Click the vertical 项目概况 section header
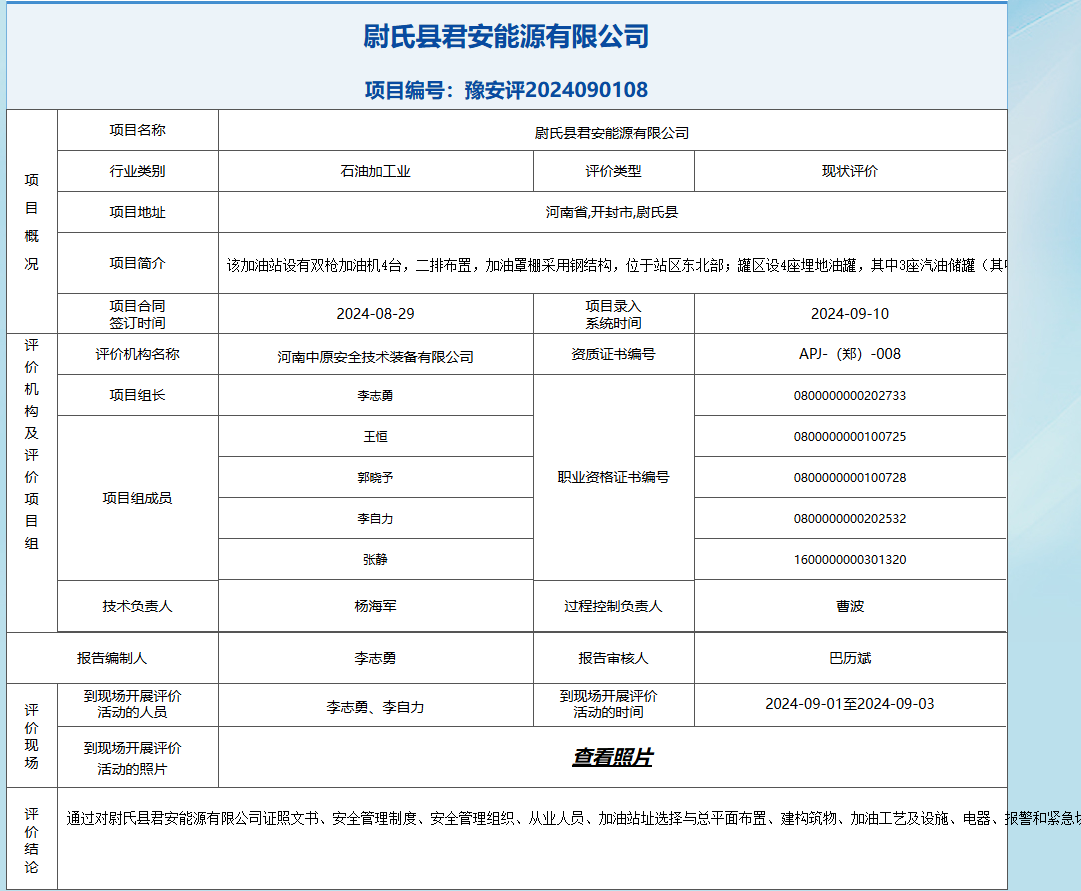Image resolution: width=1081 pixels, height=891 pixels. point(32,222)
